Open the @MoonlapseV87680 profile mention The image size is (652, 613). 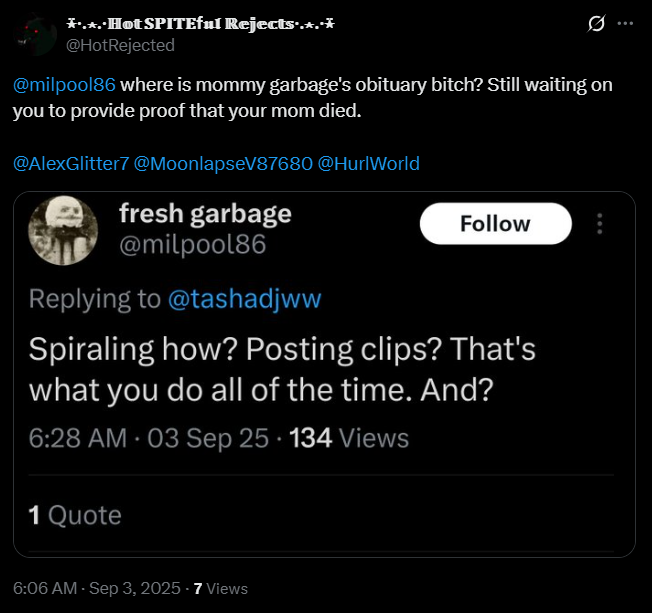(223, 163)
